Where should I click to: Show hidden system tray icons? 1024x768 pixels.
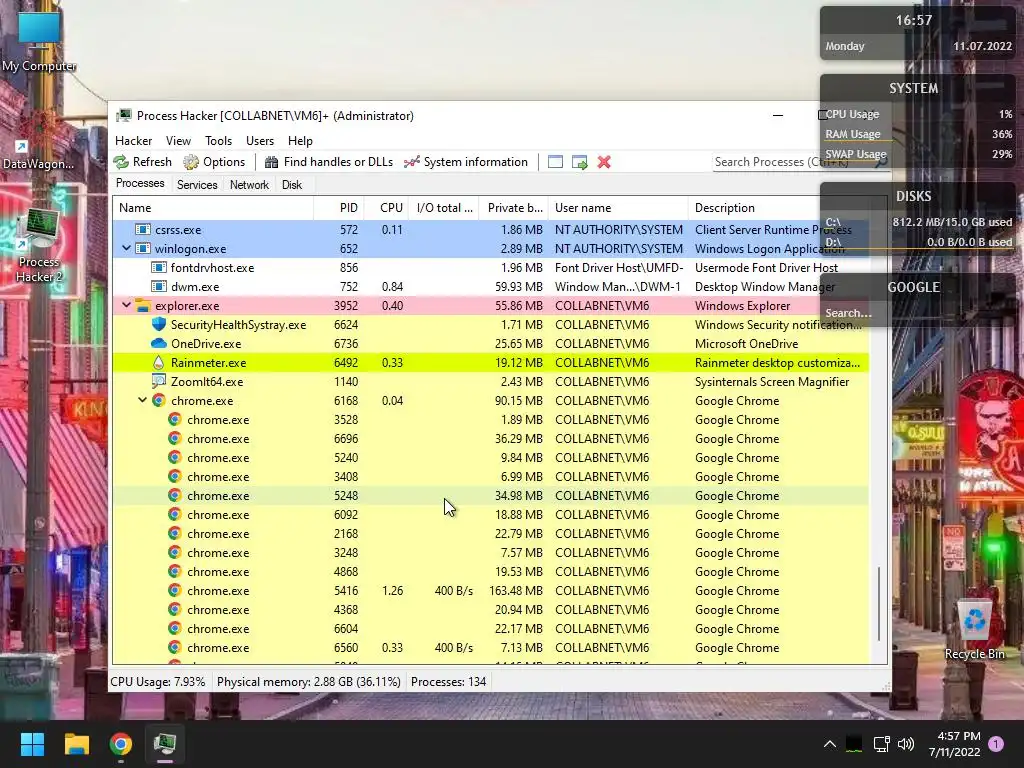[x=829, y=744]
